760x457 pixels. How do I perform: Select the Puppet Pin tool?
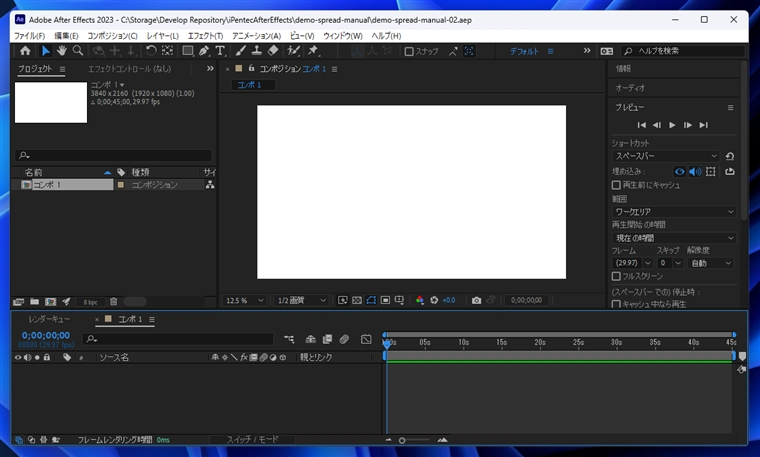click(x=313, y=50)
